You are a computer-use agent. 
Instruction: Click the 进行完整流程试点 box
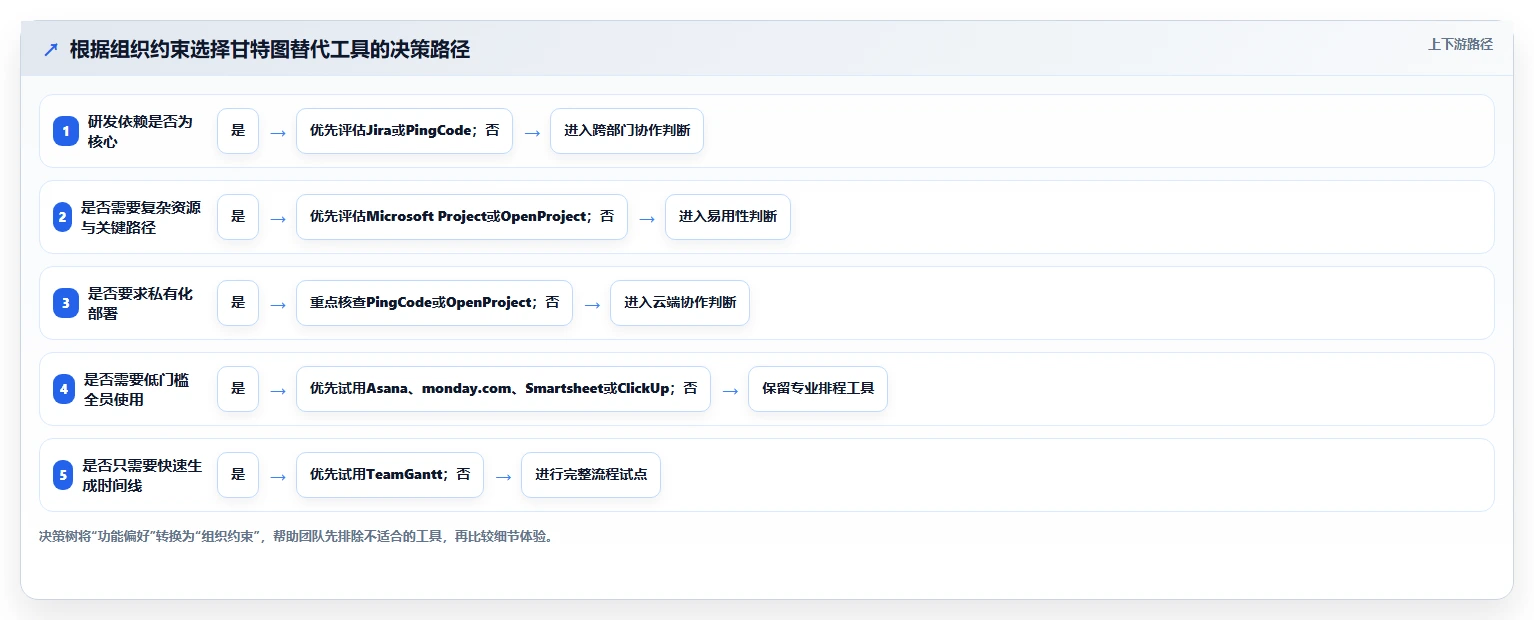591,475
